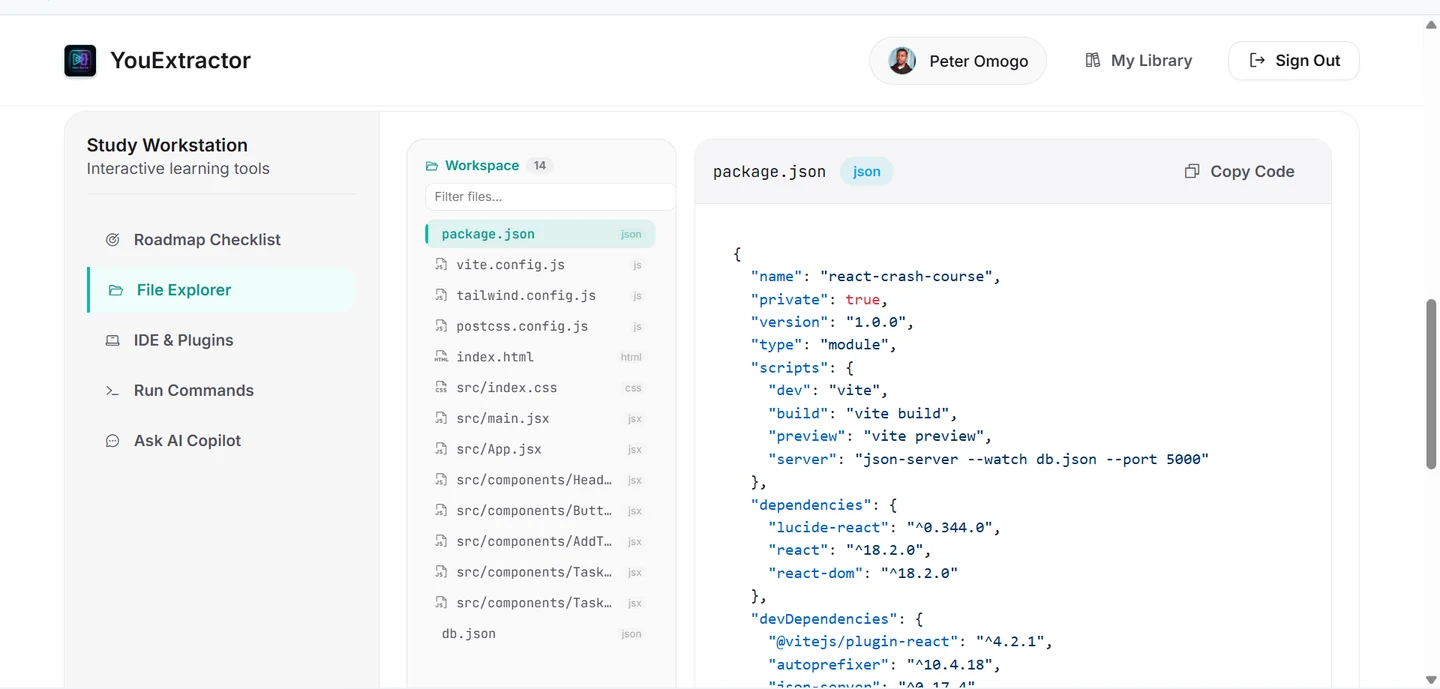Click the Workspace heading label

482,166
